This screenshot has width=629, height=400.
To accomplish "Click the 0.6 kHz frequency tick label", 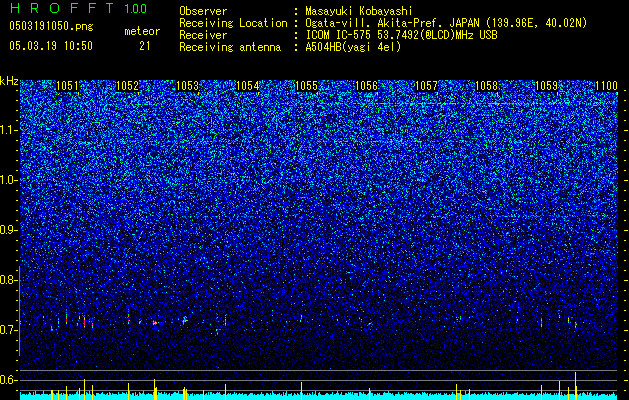I will click(9, 380).
